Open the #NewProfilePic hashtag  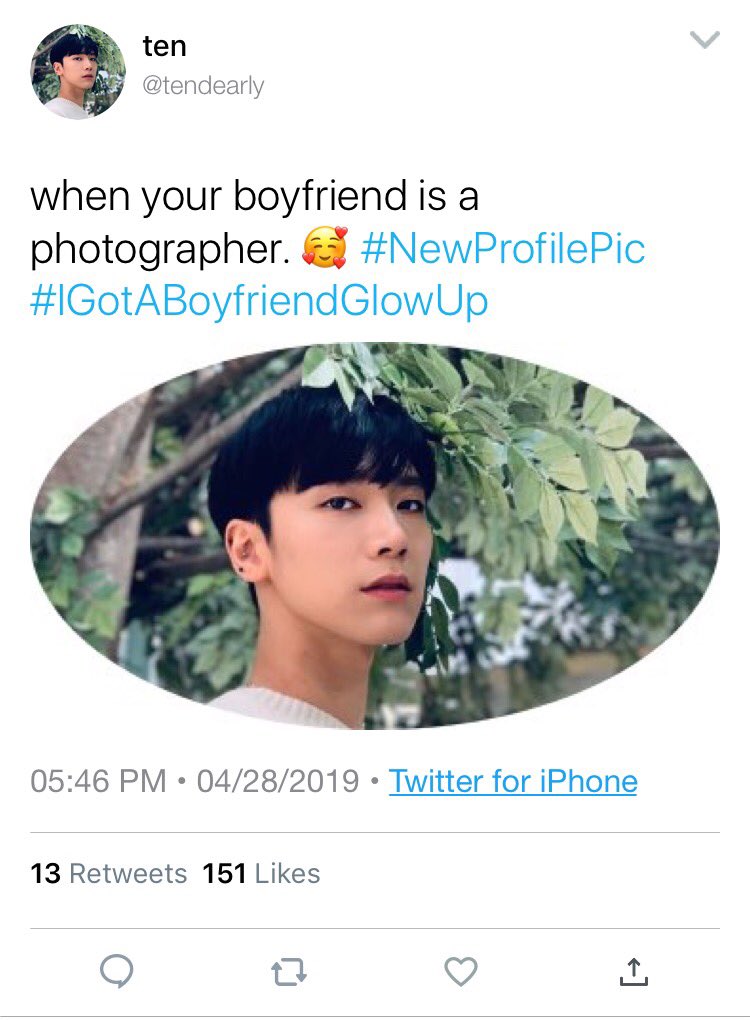(503, 248)
